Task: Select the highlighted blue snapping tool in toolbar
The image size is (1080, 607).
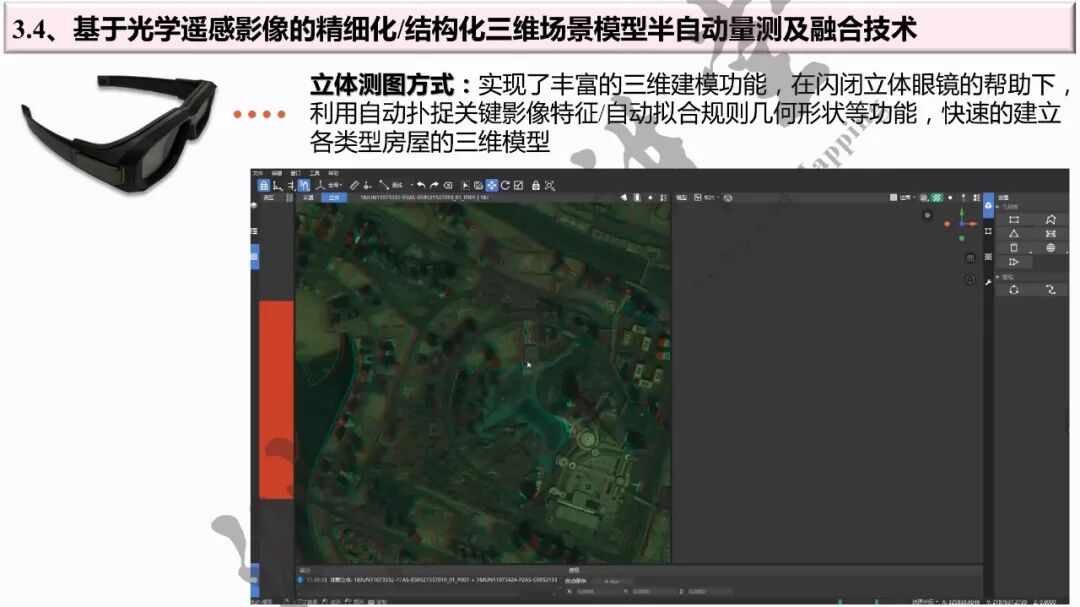Action: click(x=304, y=185)
